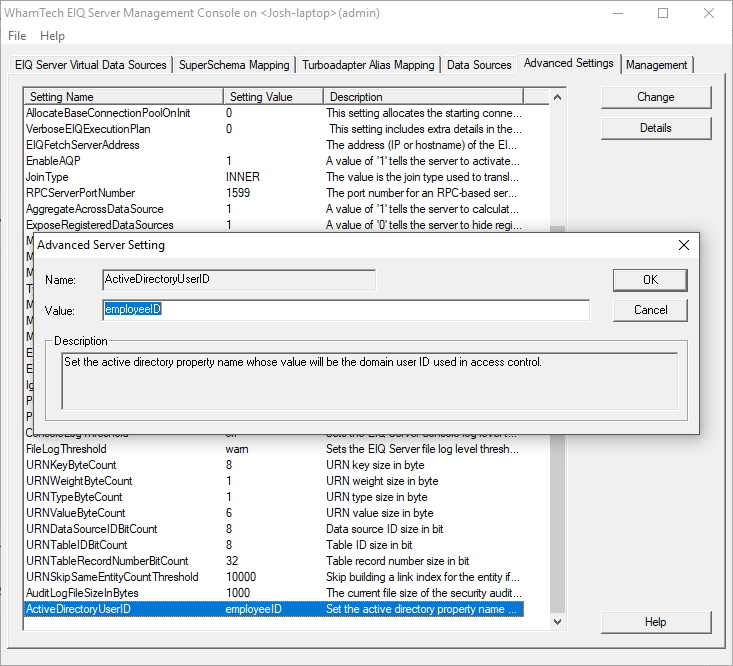
Task: Switch to the Management tab
Action: pos(656,65)
